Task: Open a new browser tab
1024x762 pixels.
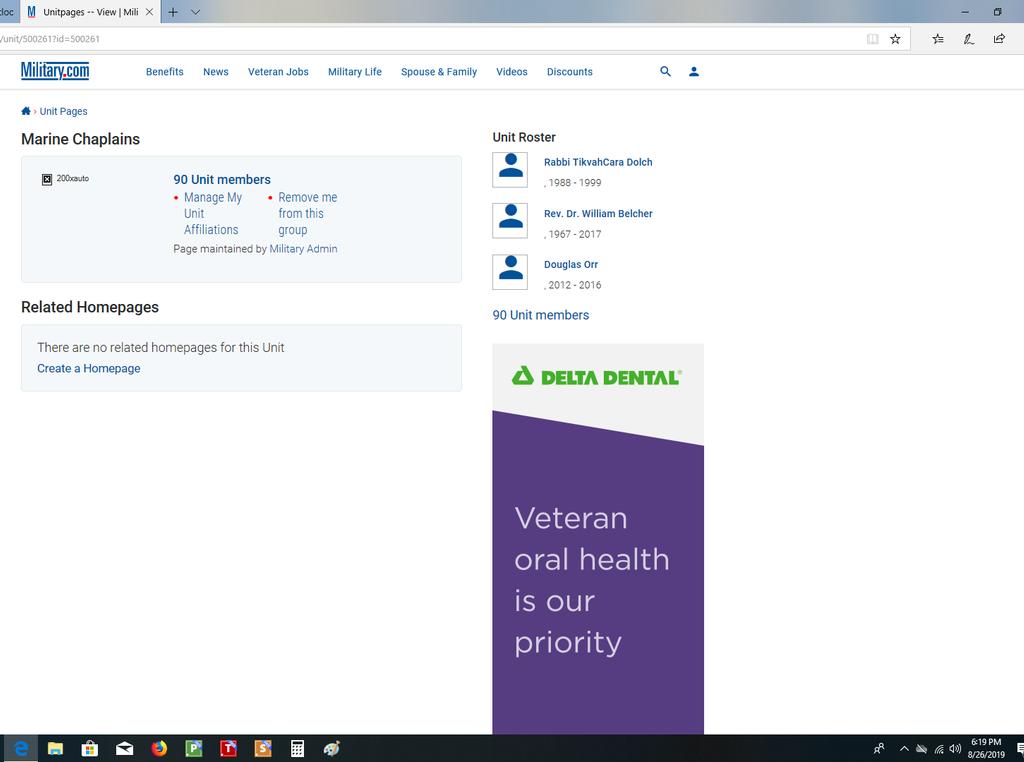Action: tap(173, 12)
